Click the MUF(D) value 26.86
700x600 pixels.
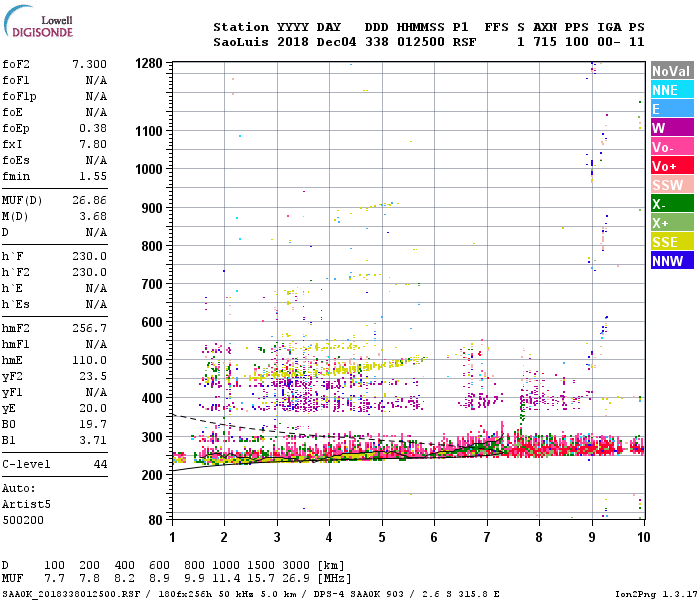(x=90, y=200)
